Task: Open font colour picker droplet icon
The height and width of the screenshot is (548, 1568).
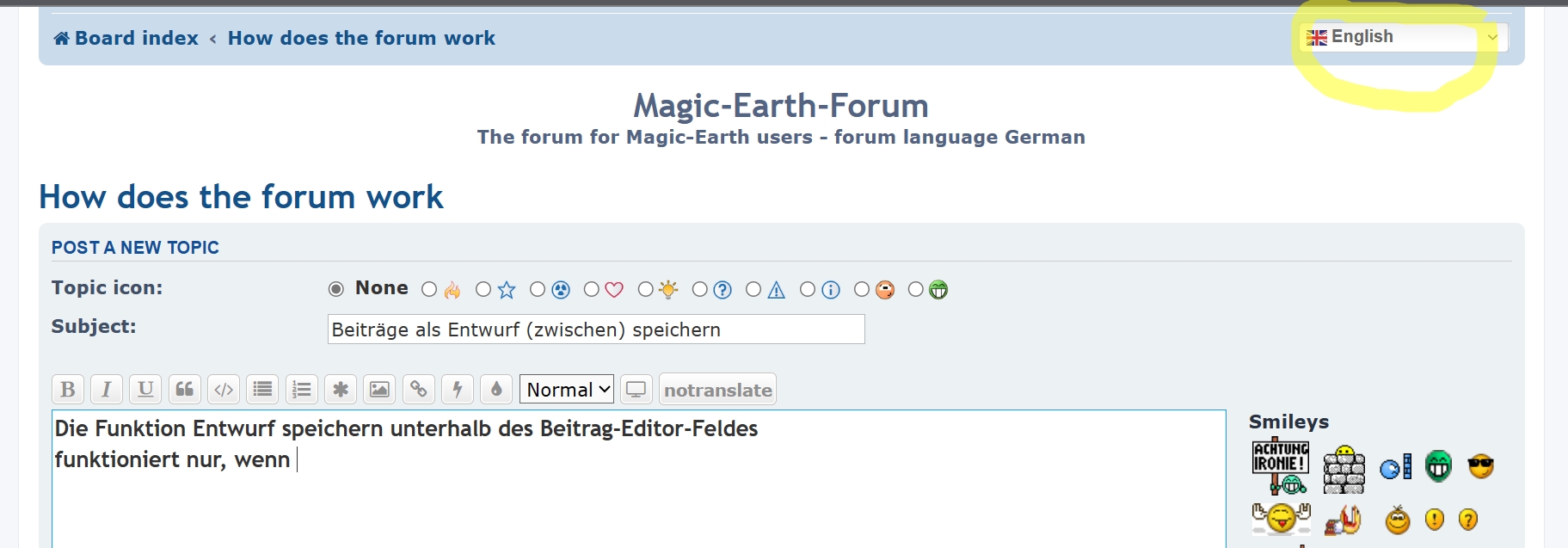Action: coord(496,390)
